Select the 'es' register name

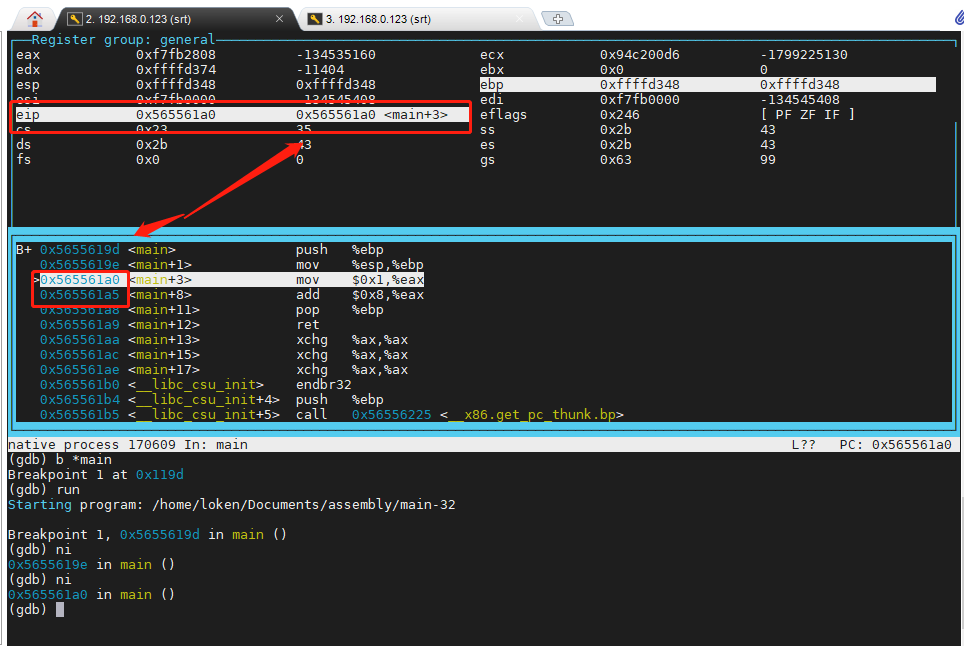[488, 144]
